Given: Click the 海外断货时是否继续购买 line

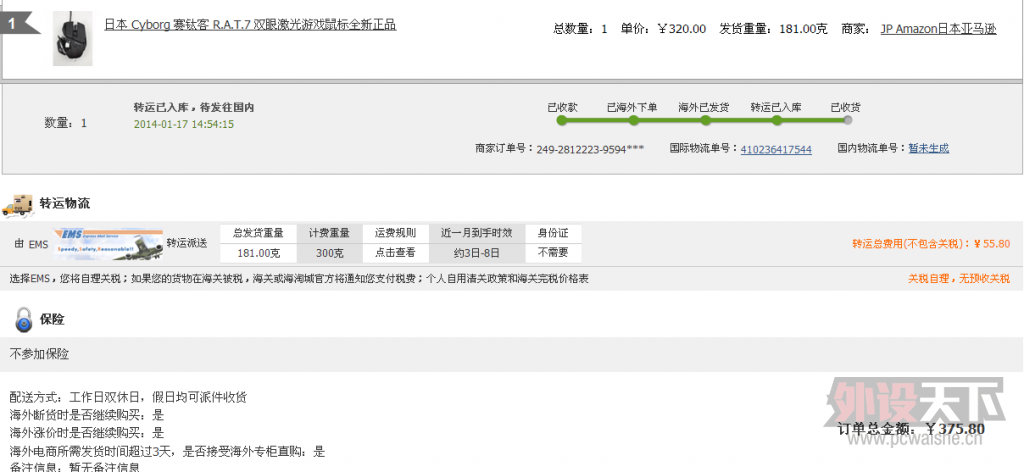Looking at the screenshot, I should (87, 415).
